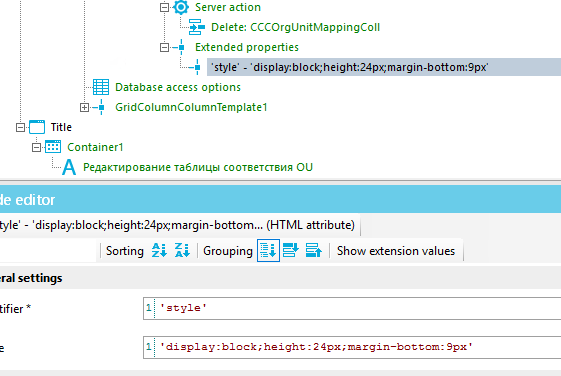Collapse the Server action node
Viewport: 561px width, 376px height.
click(x=164, y=7)
